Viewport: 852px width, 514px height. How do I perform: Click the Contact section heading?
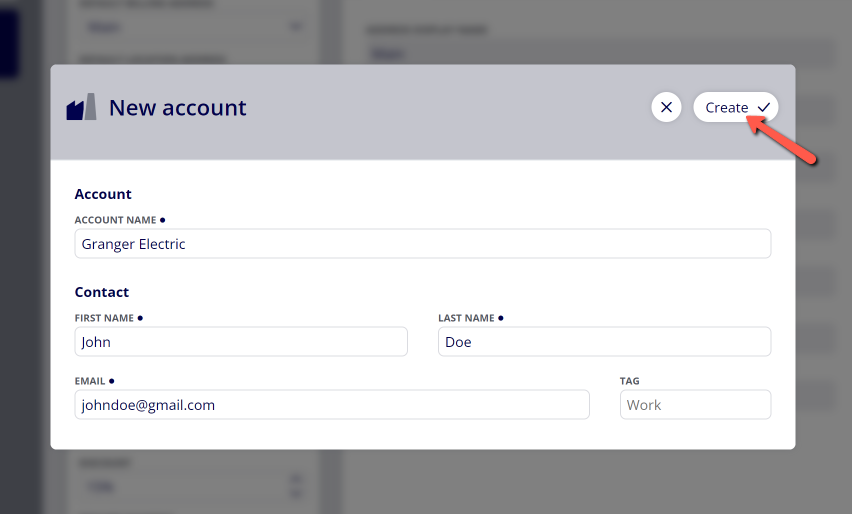tap(102, 292)
